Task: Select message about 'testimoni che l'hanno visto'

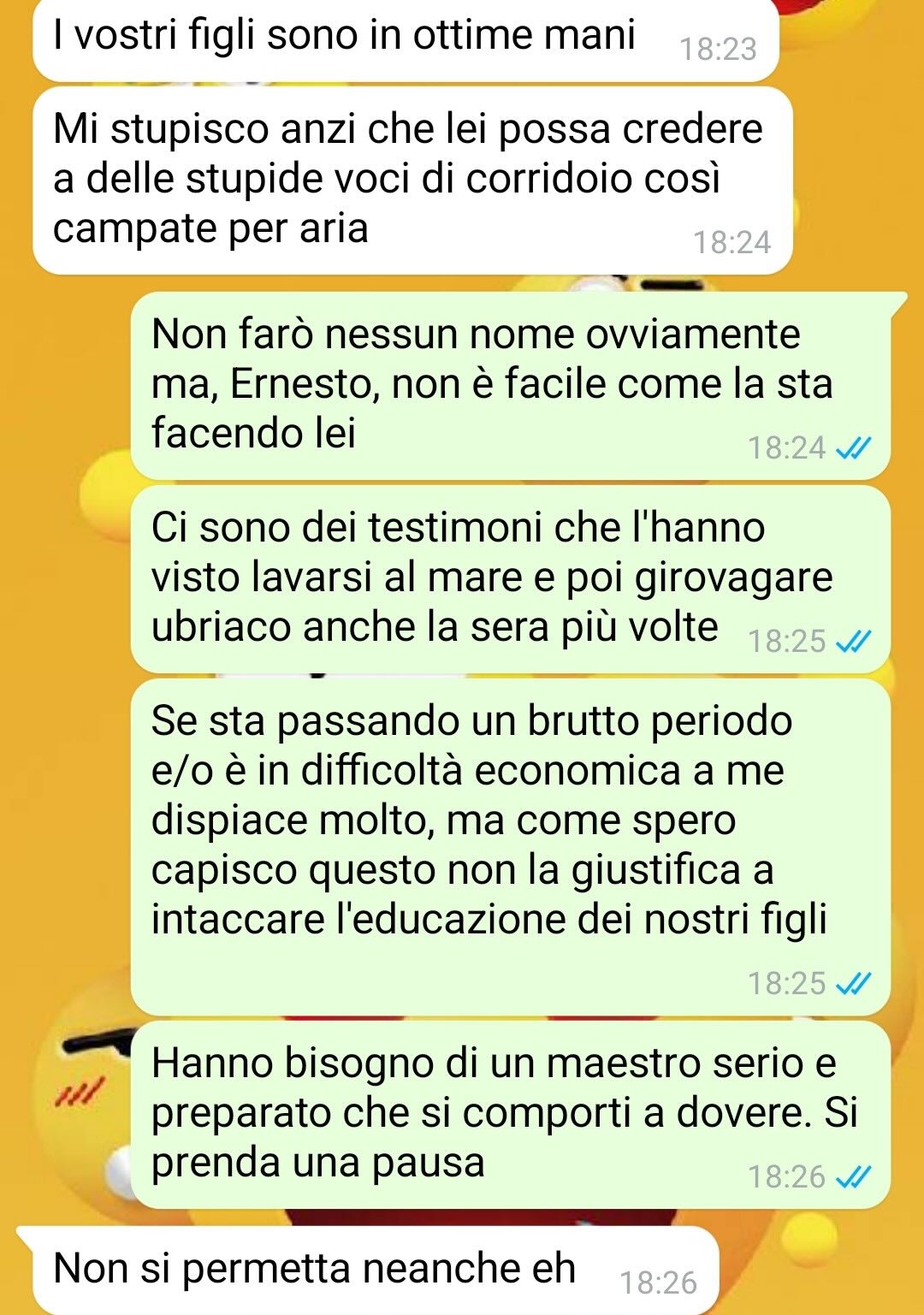Action: coord(510,578)
